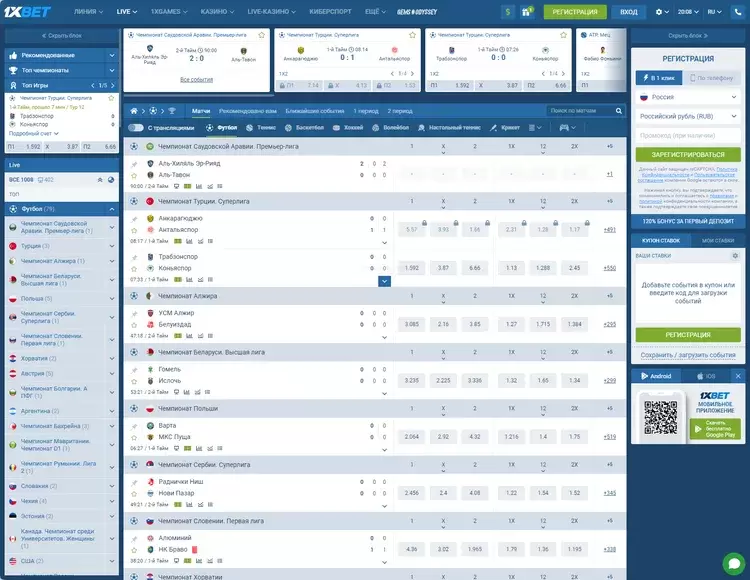750x580 pixels.
Task: Click the Скрыть блок link on left
Action: tap(62, 36)
